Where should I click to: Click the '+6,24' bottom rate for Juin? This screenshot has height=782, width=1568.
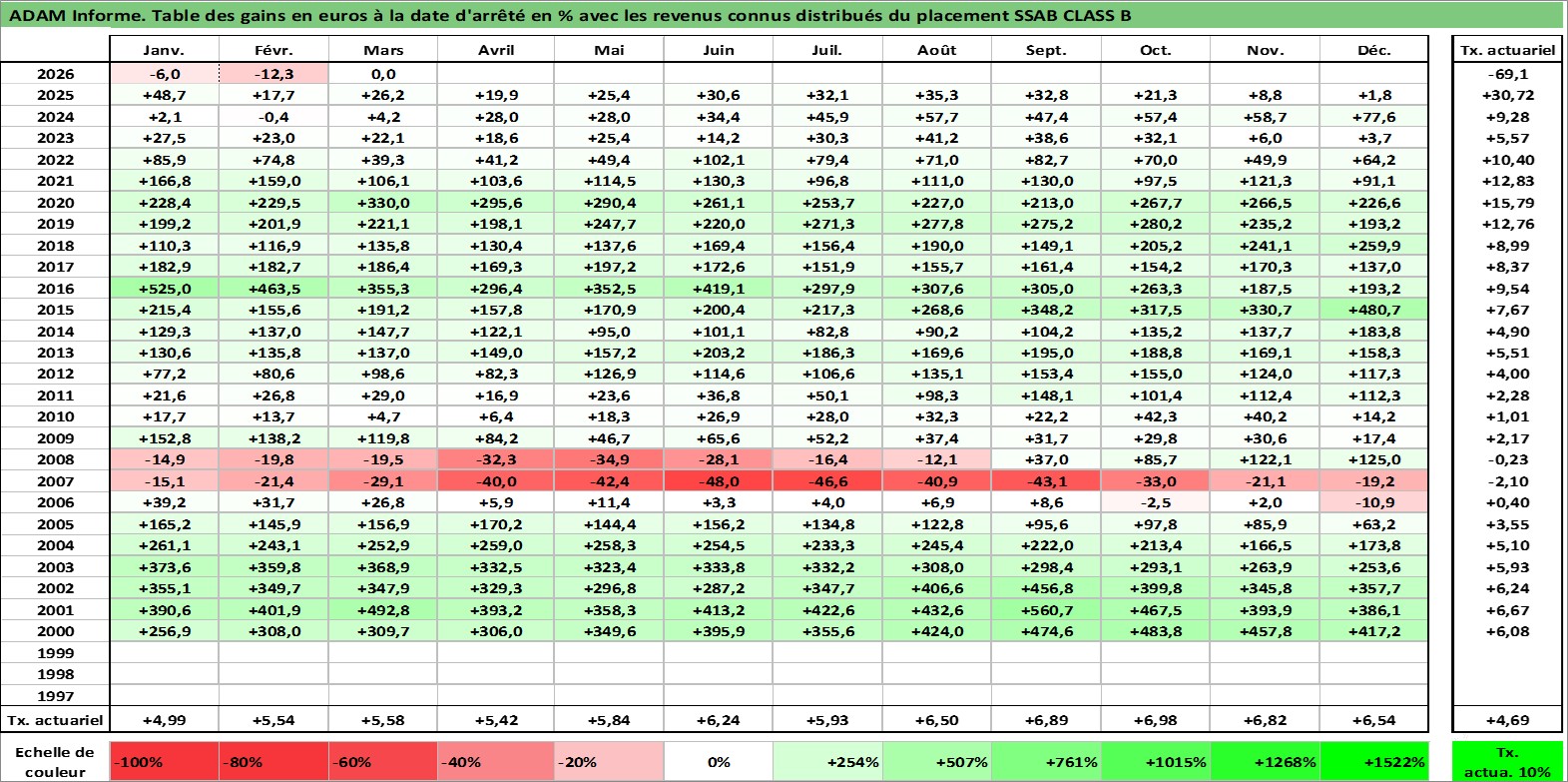click(x=718, y=719)
